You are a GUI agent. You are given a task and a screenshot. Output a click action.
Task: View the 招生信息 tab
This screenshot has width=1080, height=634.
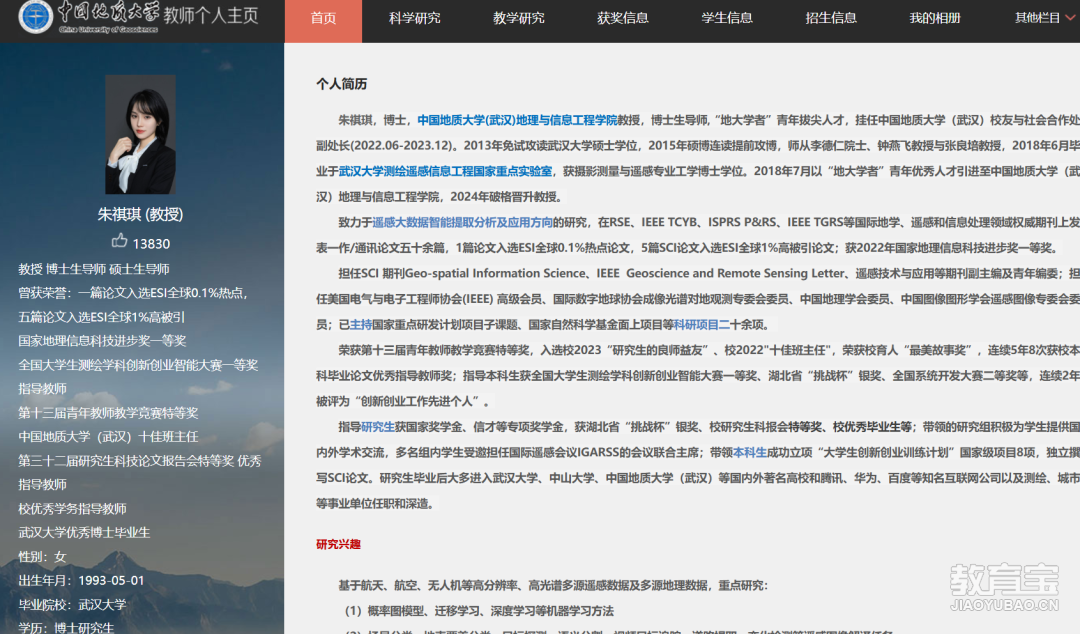(x=831, y=19)
